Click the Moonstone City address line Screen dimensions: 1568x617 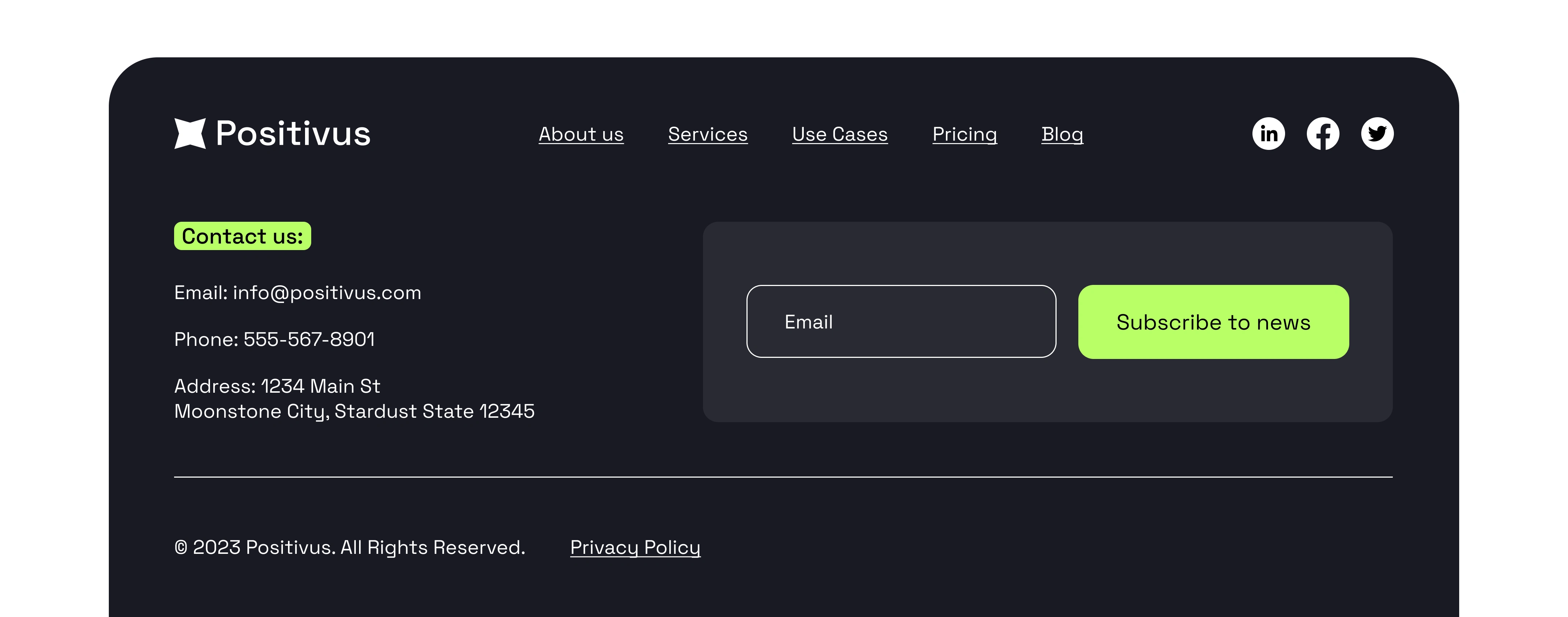[354, 412]
